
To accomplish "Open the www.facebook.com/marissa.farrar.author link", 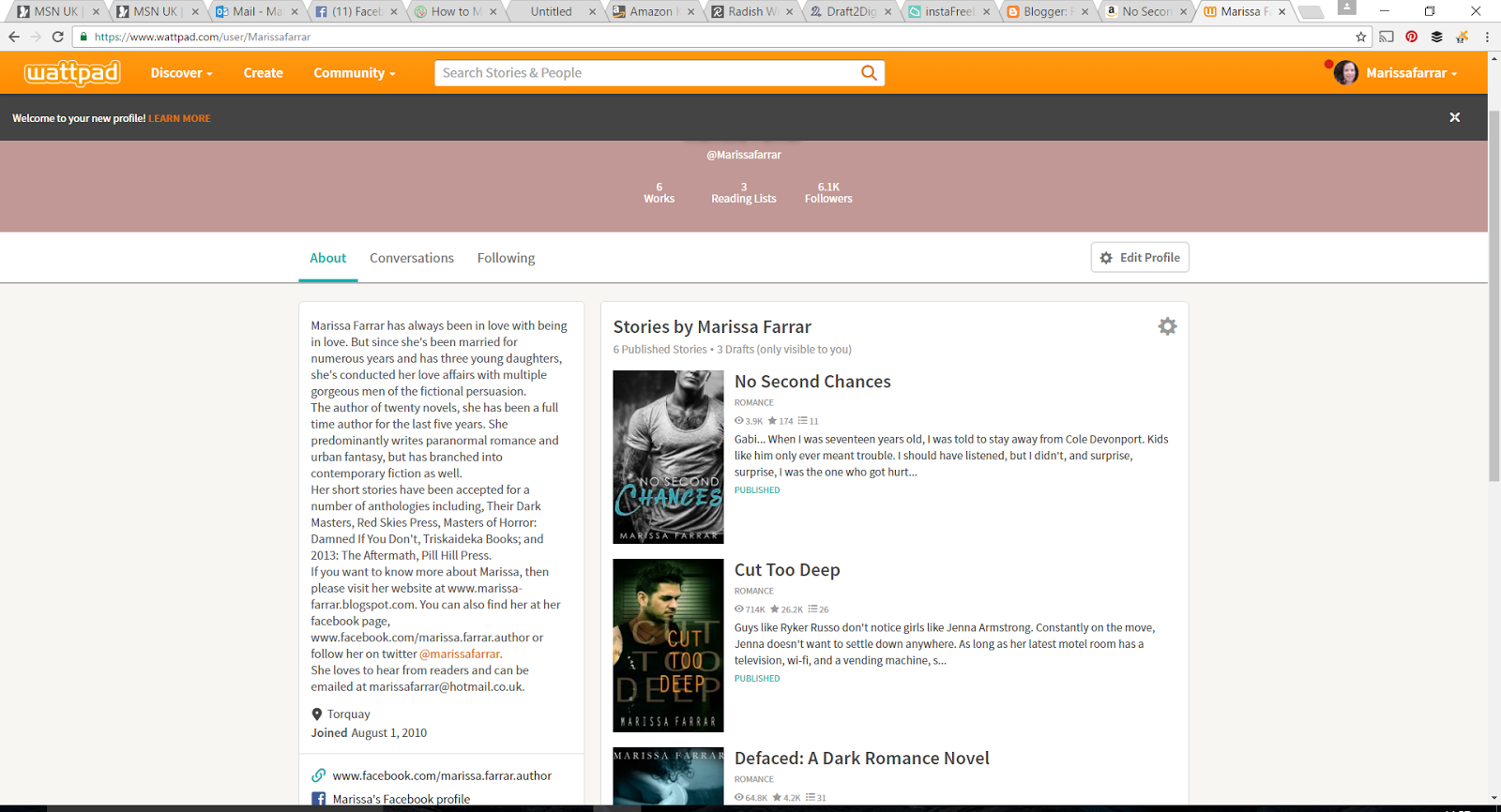I will [x=442, y=775].
